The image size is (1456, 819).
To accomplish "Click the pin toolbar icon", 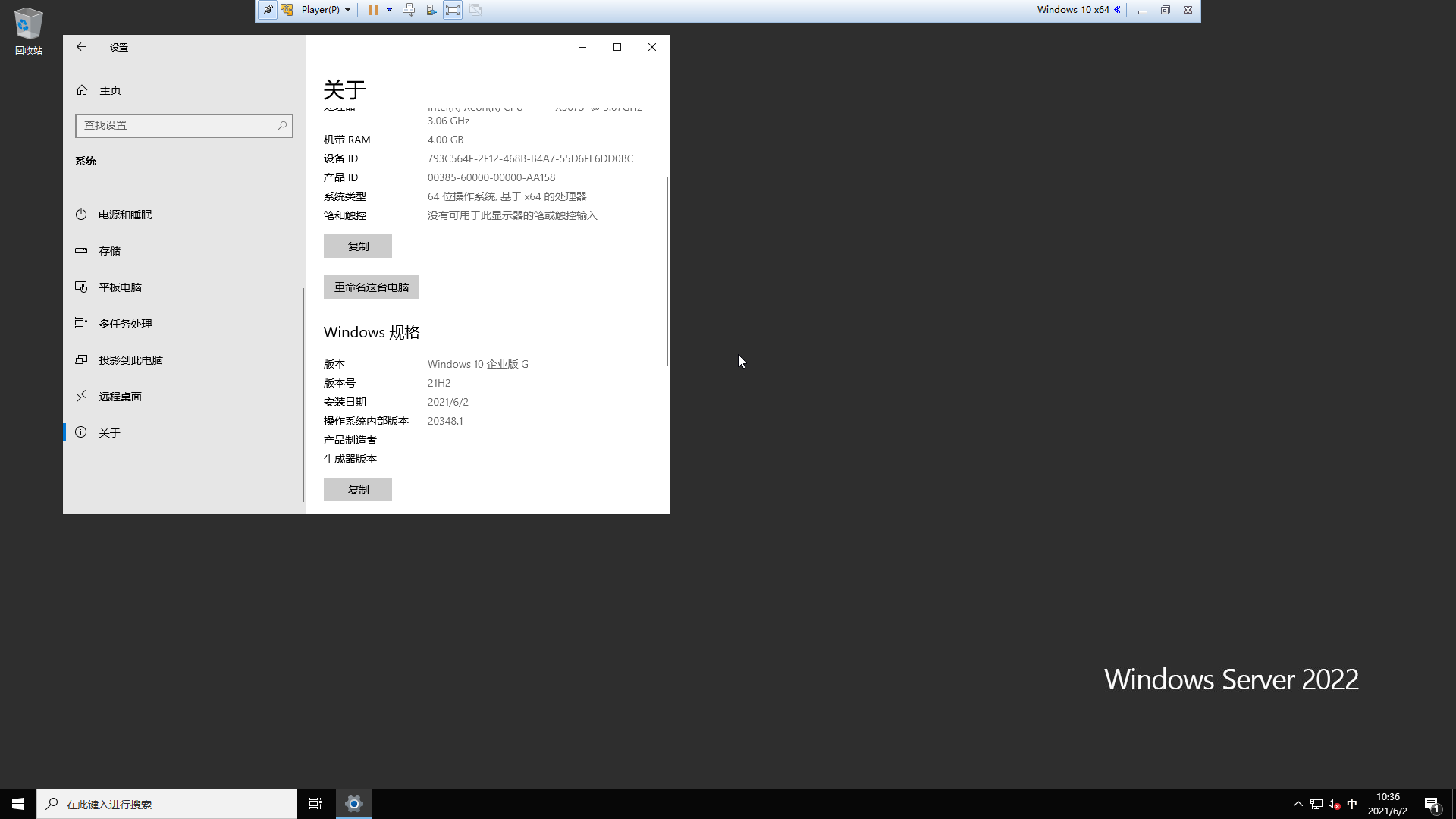I will click(x=268, y=10).
